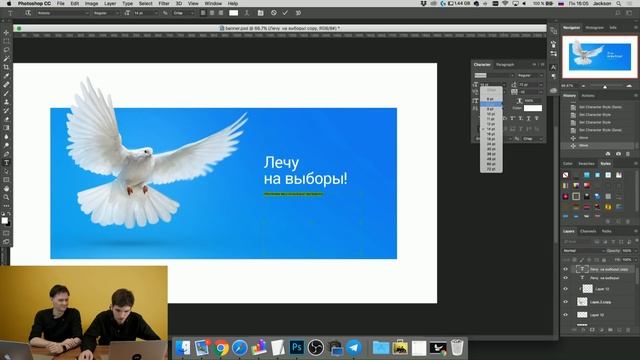Hide the second text layer
Screen dimensions: 640x360
pos(566,278)
